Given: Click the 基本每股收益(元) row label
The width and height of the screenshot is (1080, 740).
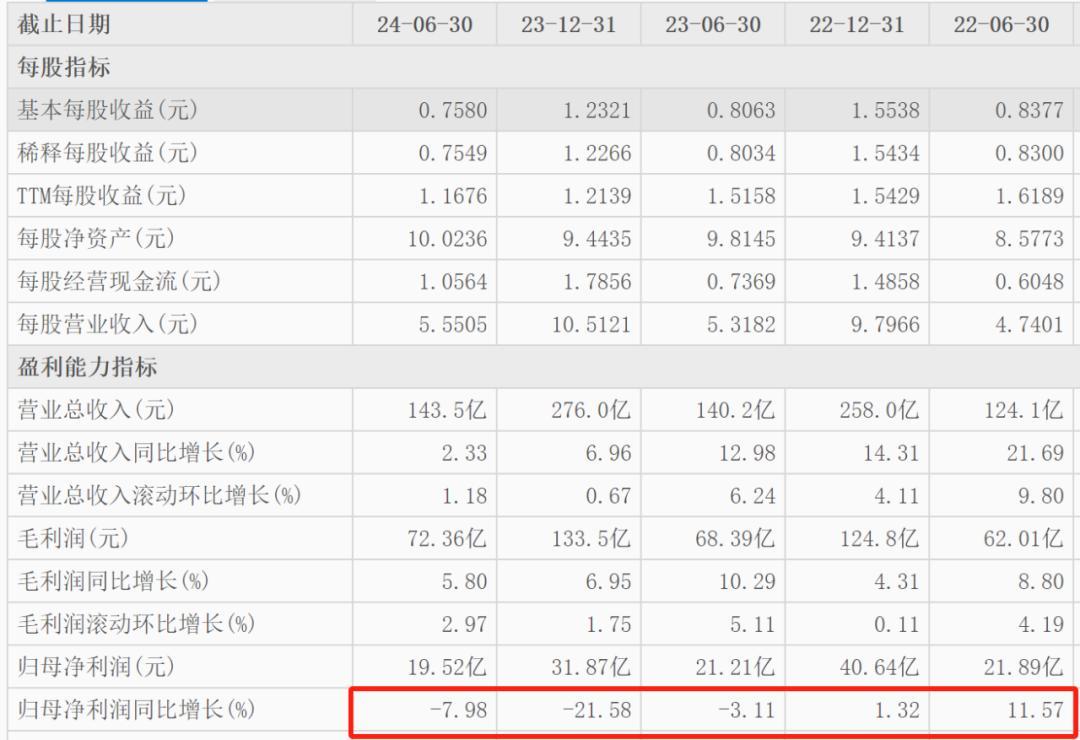Looking at the screenshot, I should click(107, 110).
